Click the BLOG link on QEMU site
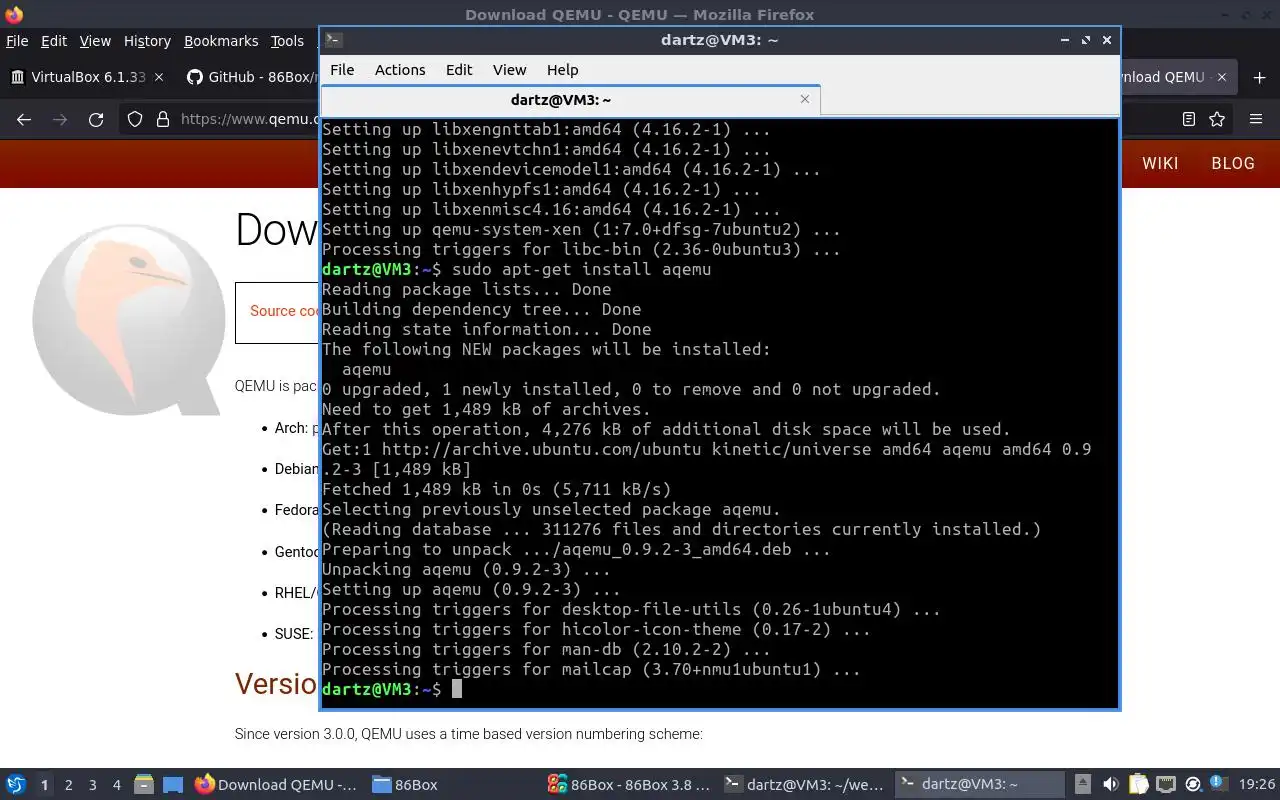 click(1233, 163)
